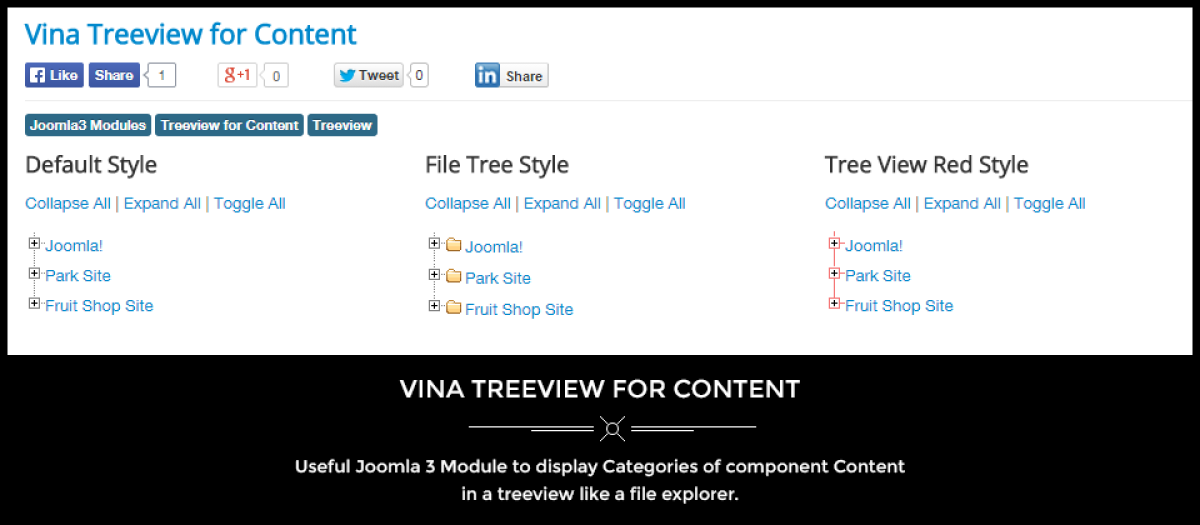Click Expand All under Tree View Red Style

point(962,203)
